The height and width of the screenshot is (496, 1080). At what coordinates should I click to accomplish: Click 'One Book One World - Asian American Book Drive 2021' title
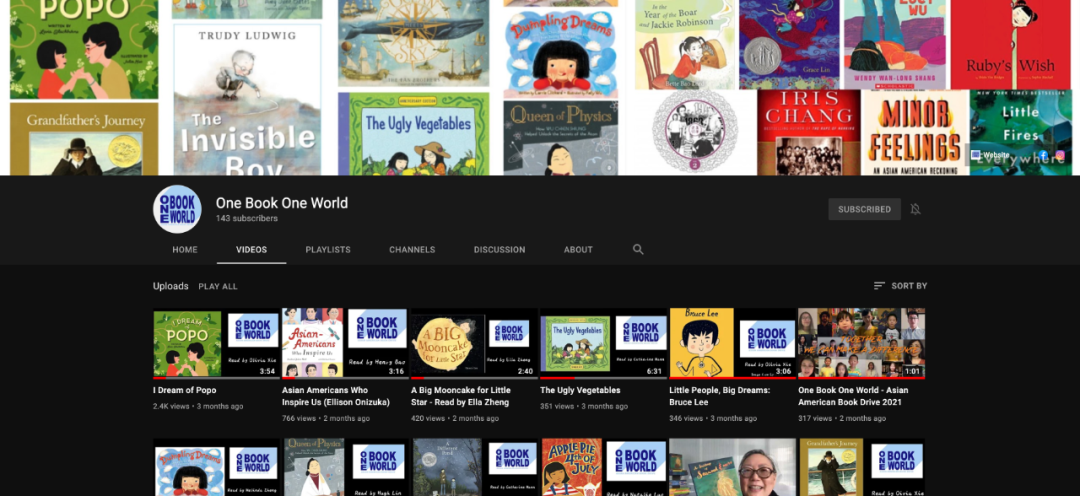[x=853, y=396]
